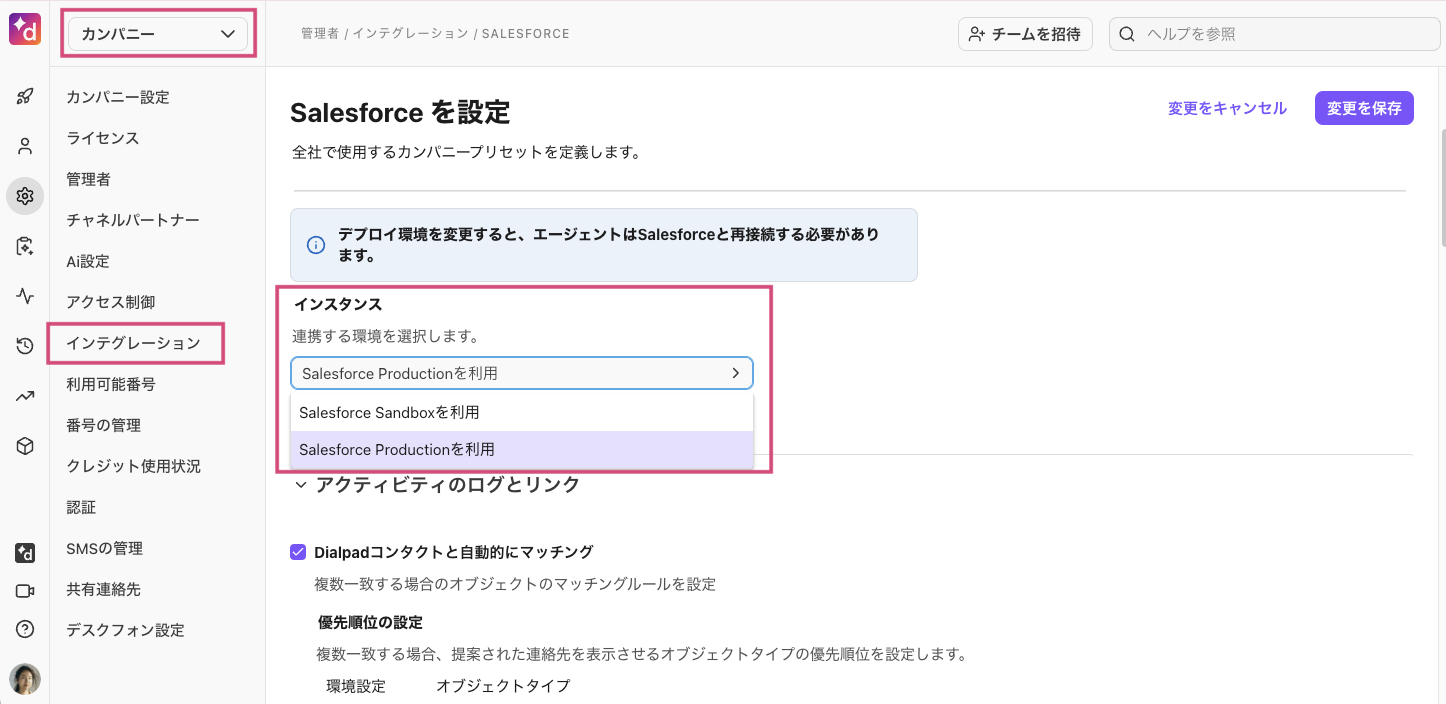Click 変更をキャンセル link

pyautogui.click(x=1227, y=108)
